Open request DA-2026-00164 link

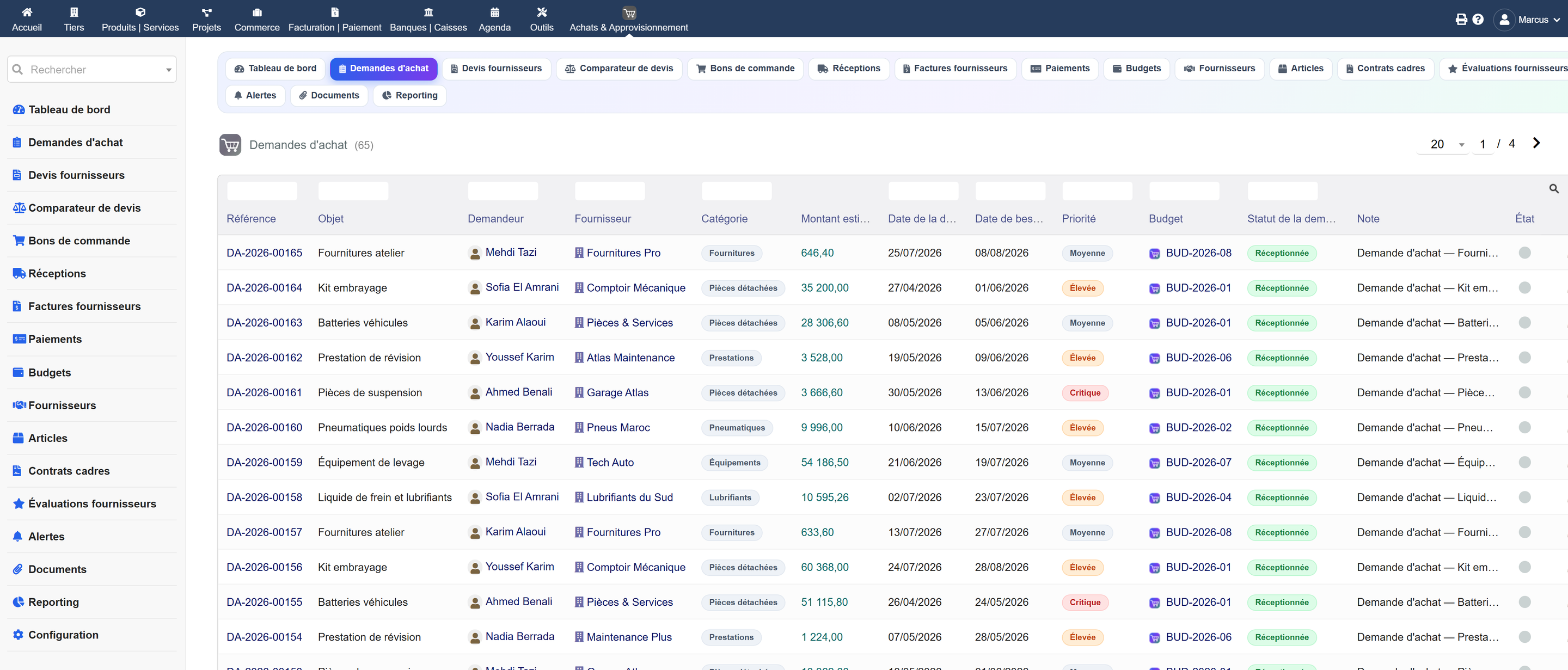(264, 288)
